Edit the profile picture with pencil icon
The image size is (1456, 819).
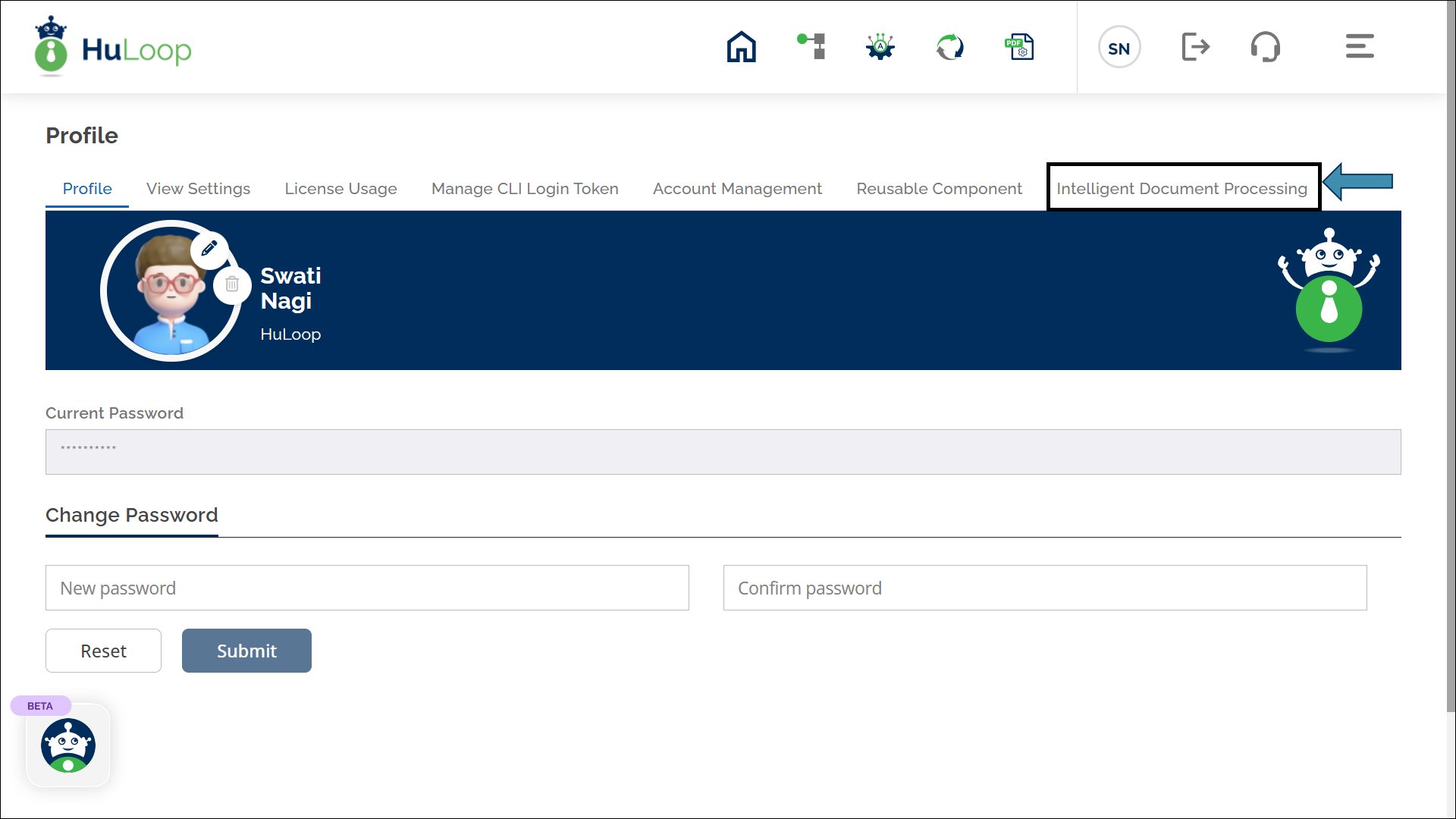coord(209,248)
